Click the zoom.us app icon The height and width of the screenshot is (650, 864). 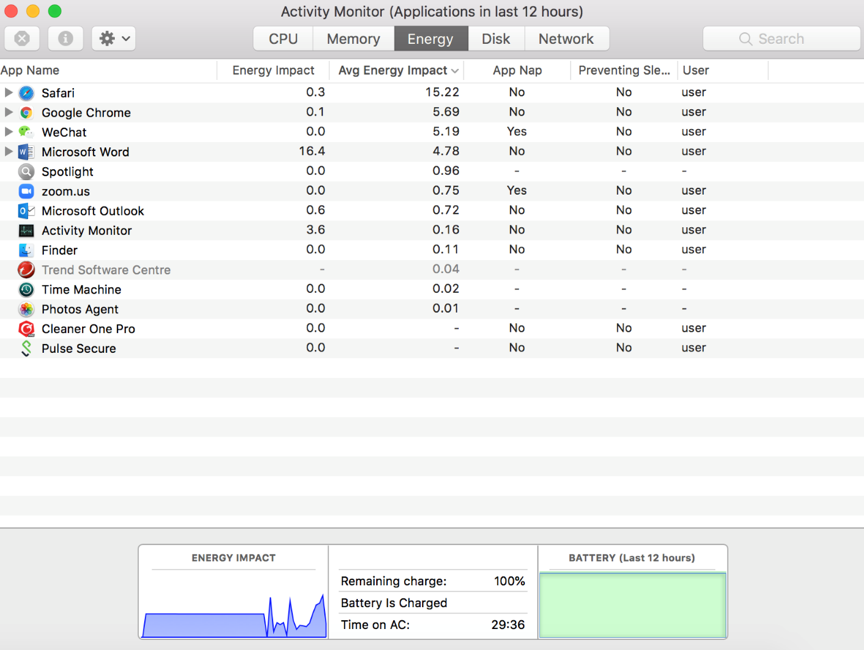tap(26, 191)
